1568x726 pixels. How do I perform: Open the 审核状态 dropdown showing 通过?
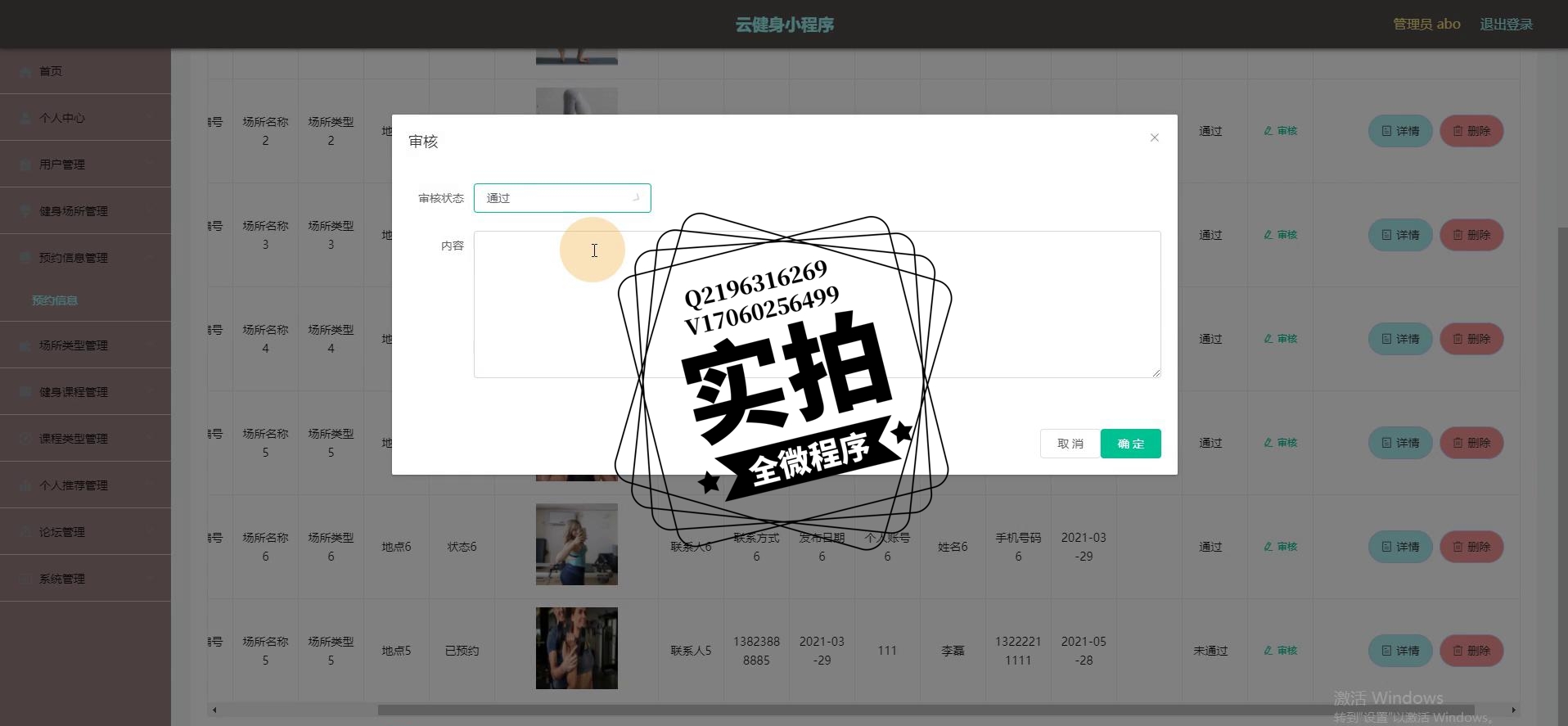pyautogui.click(x=562, y=198)
